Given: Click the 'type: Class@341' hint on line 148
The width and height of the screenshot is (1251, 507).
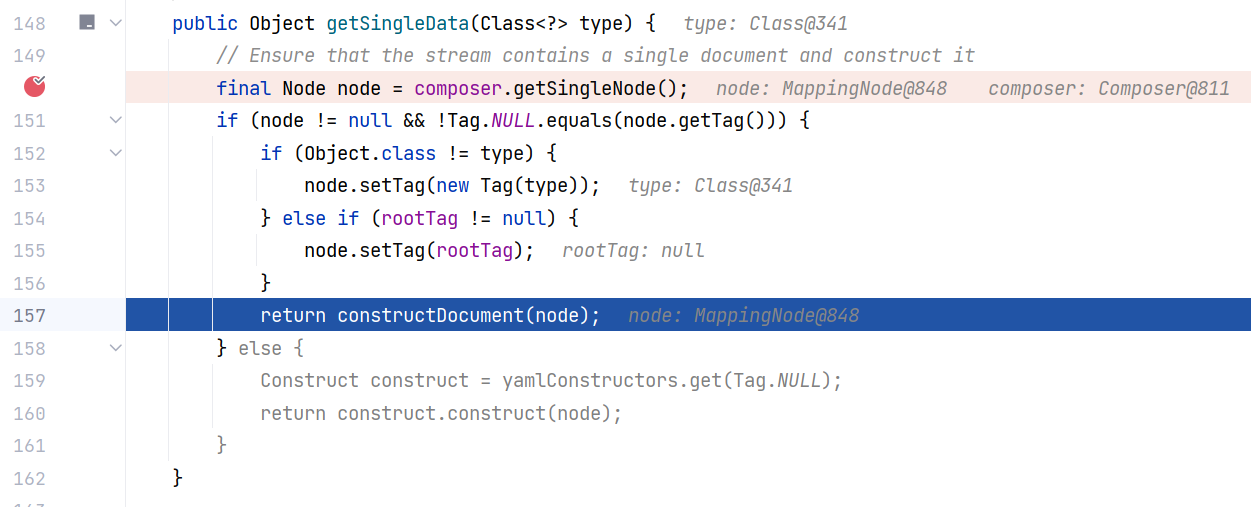Looking at the screenshot, I should (766, 23).
